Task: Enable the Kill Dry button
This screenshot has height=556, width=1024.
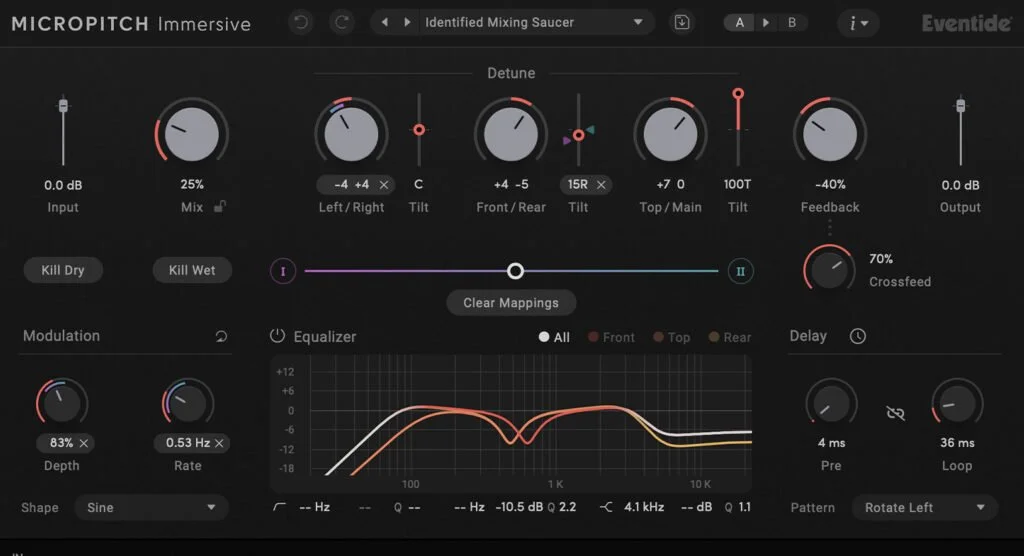Action: (63, 270)
